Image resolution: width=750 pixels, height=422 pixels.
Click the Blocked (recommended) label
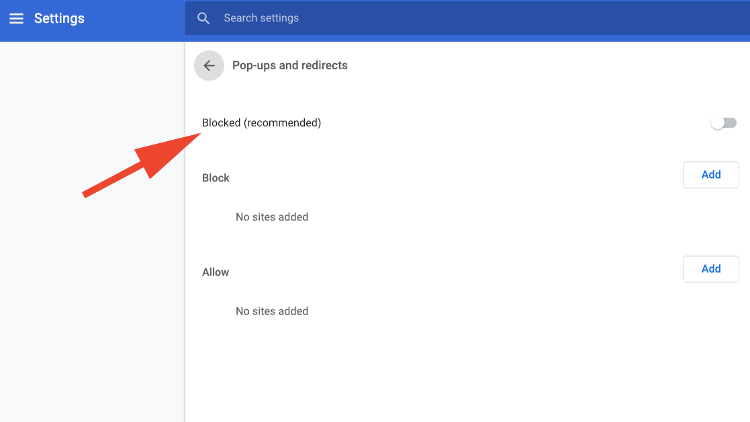click(262, 123)
